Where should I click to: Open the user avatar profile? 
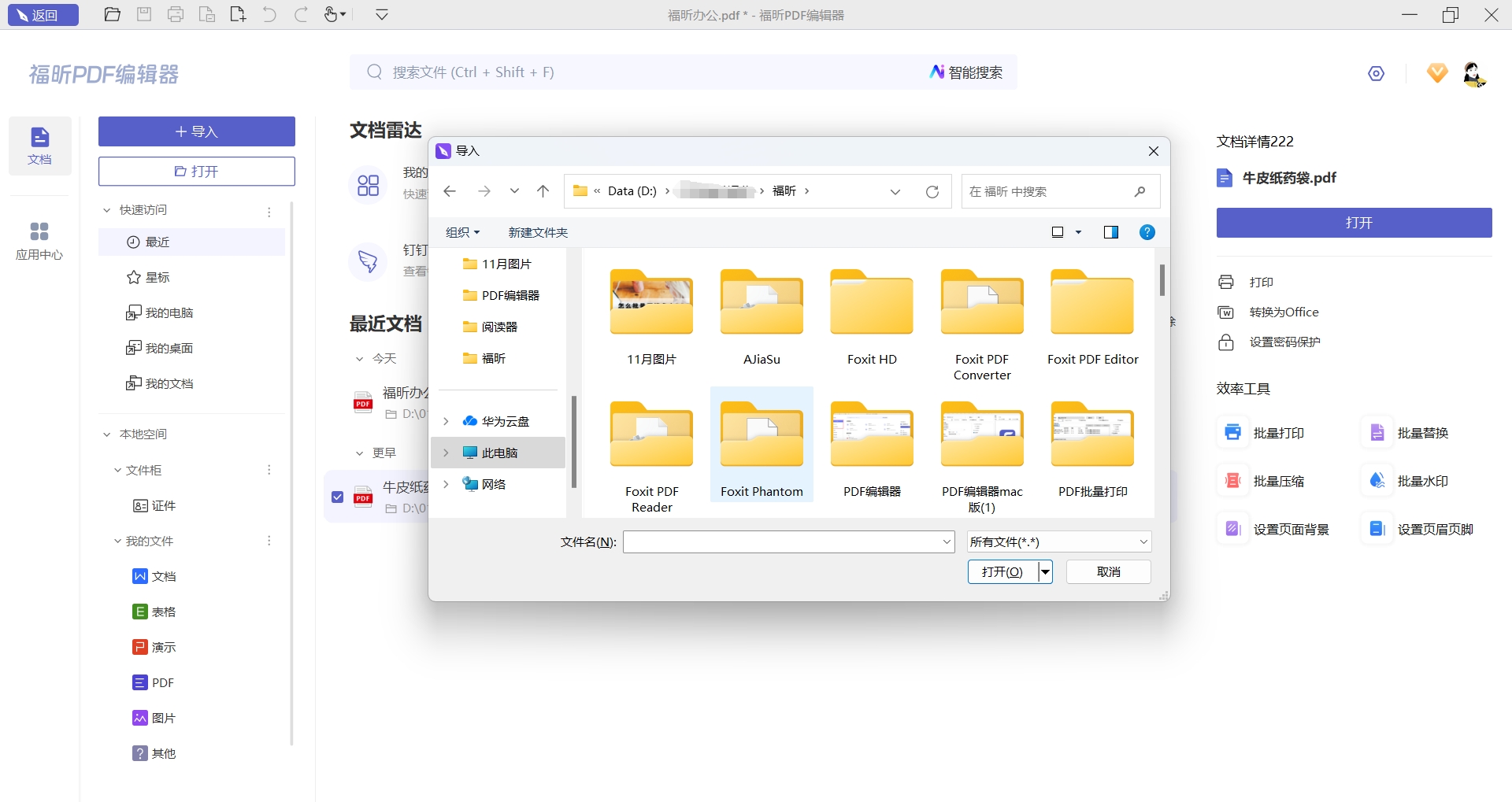[1473, 74]
